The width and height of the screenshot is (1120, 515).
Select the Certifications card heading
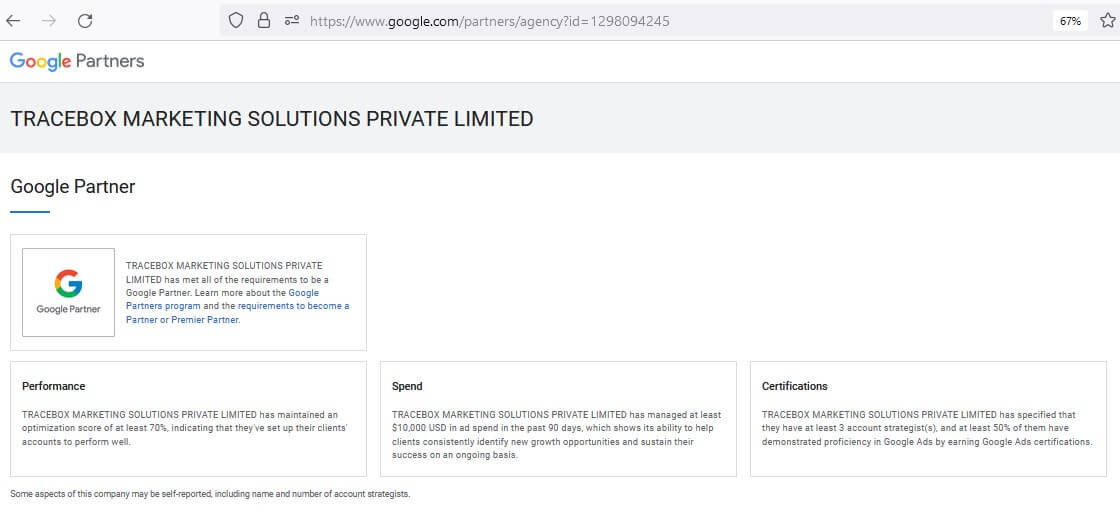[x=794, y=386]
